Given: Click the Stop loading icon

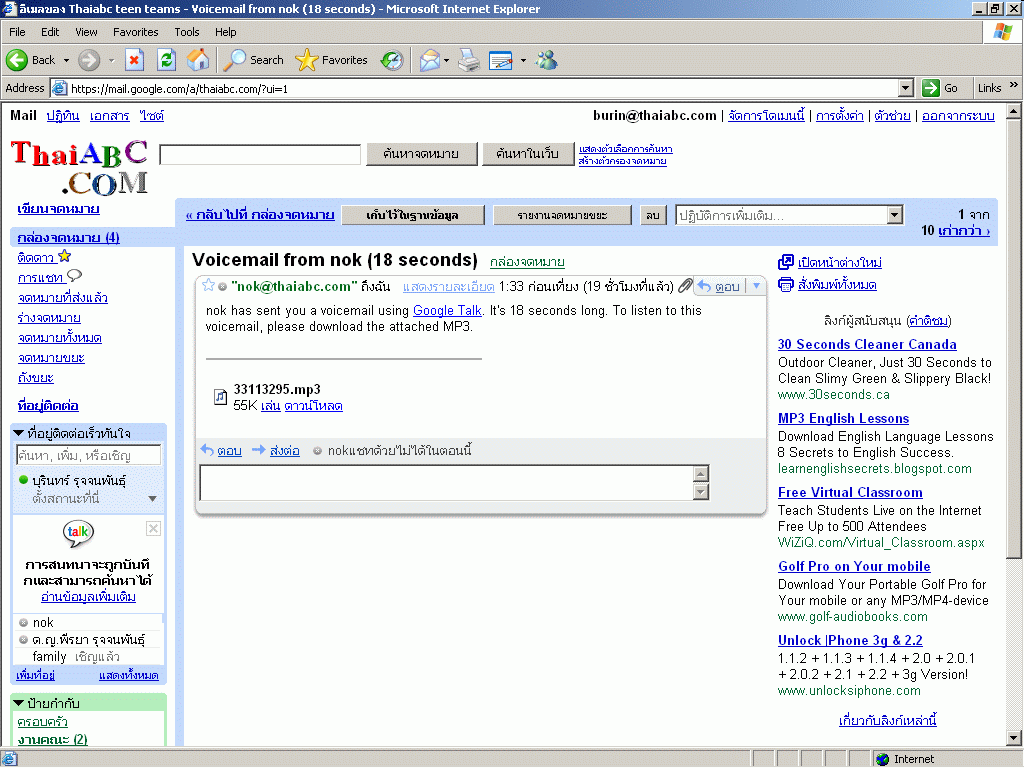Looking at the screenshot, I should point(135,60).
